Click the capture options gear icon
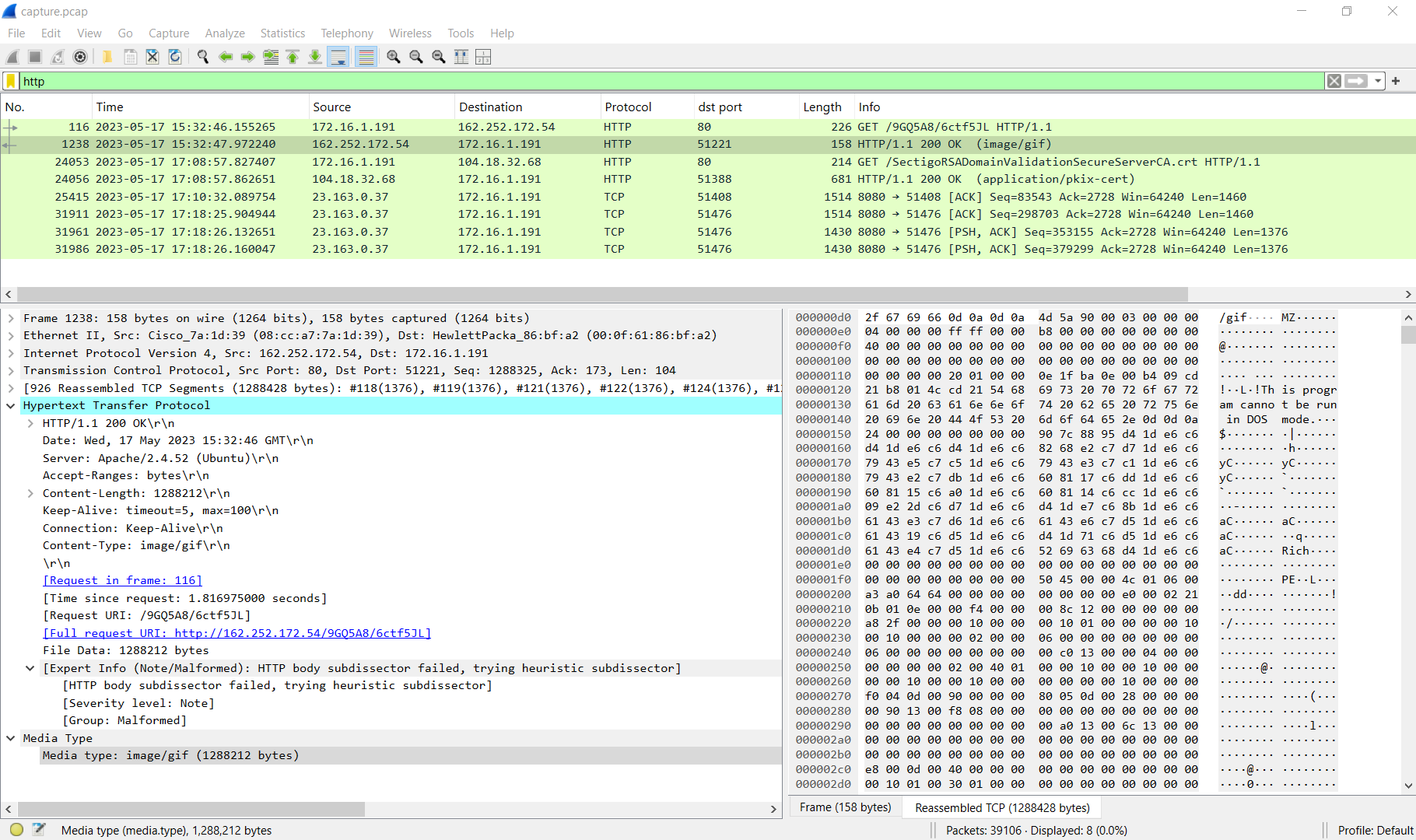 (x=80, y=57)
